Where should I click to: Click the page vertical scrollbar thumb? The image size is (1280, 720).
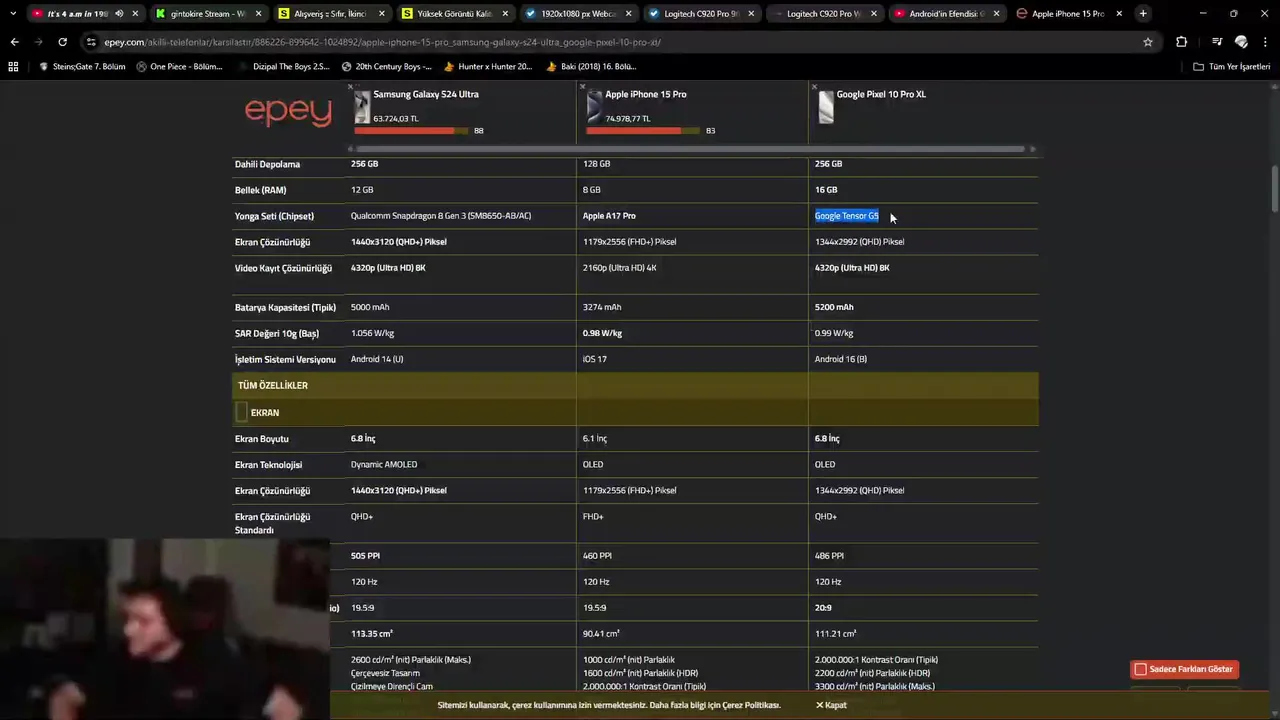(1275, 188)
